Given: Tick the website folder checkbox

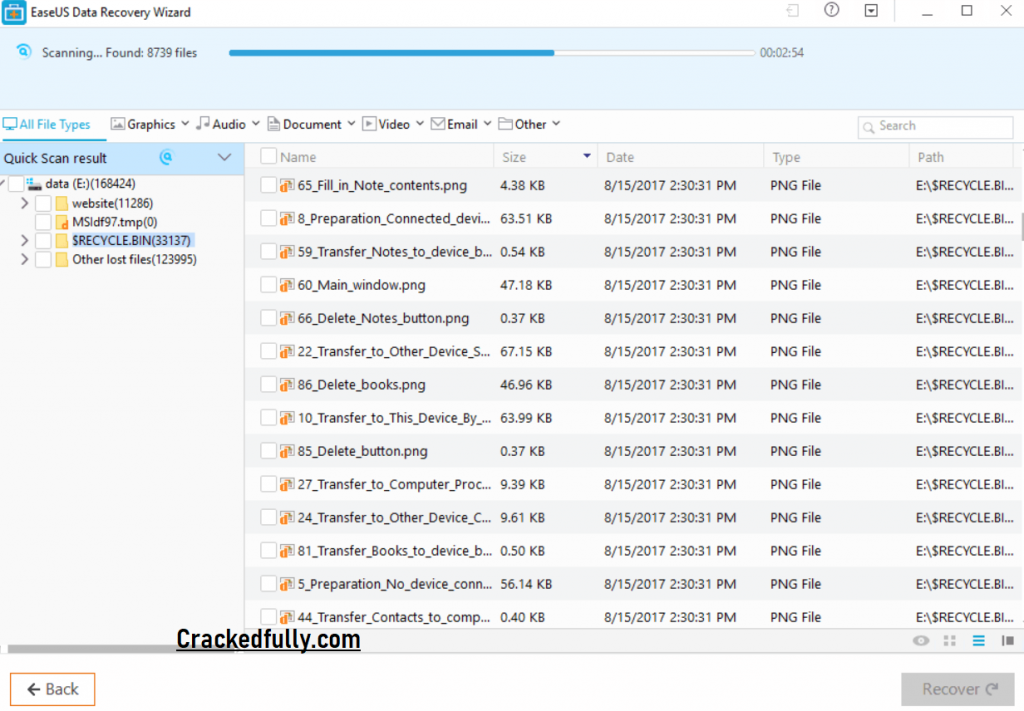Looking at the screenshot, I should pyautogui.click(x=43, y=203).
